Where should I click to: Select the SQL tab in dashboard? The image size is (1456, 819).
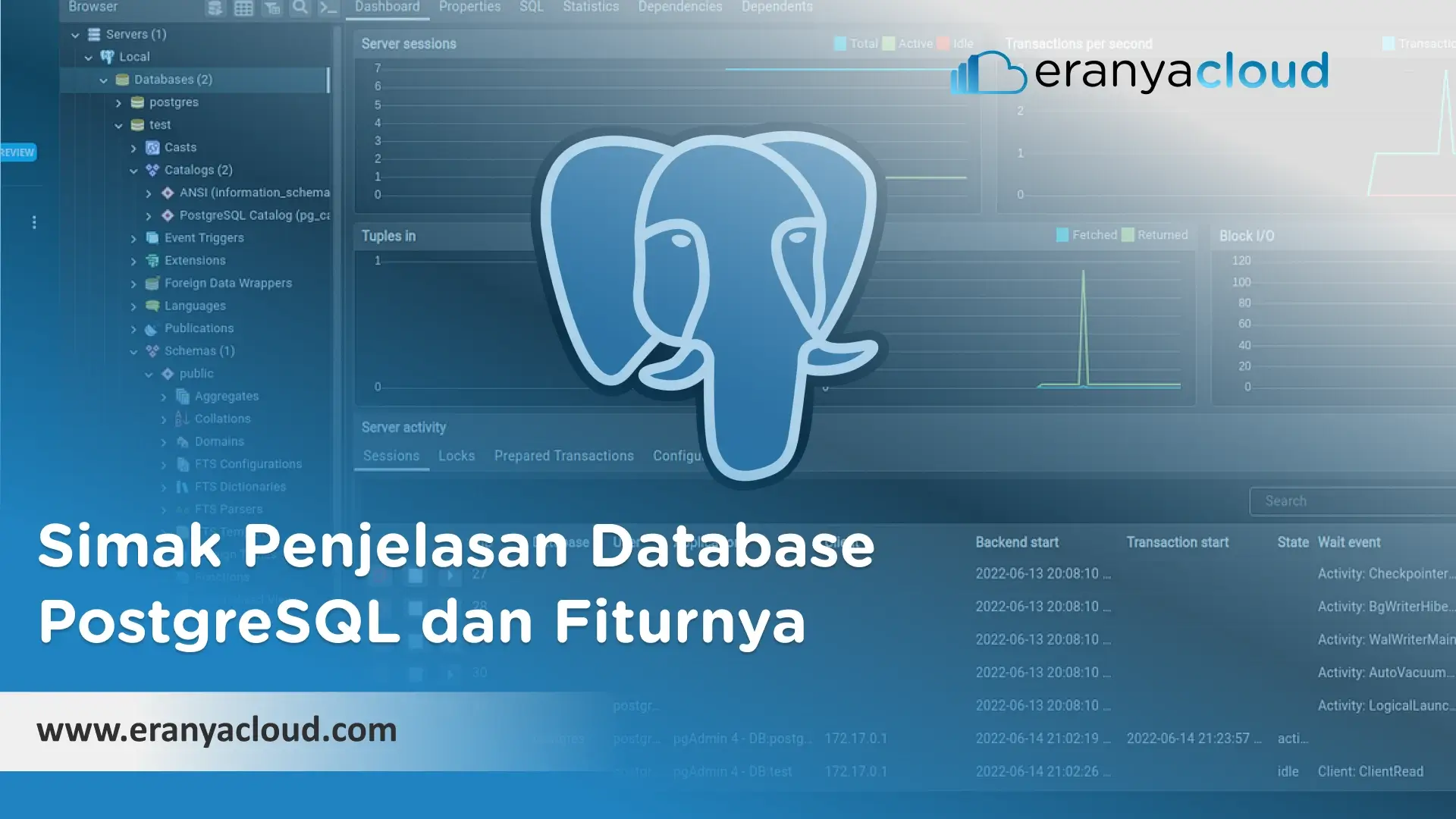(x=530, y=7)
